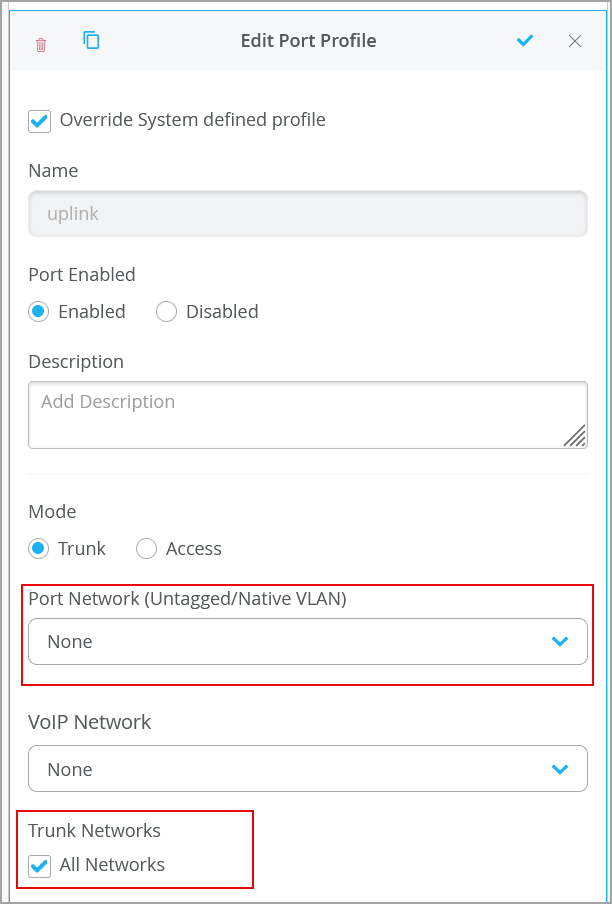Confirm changes with the blue checkmark icon

click(x=525, y=41)
